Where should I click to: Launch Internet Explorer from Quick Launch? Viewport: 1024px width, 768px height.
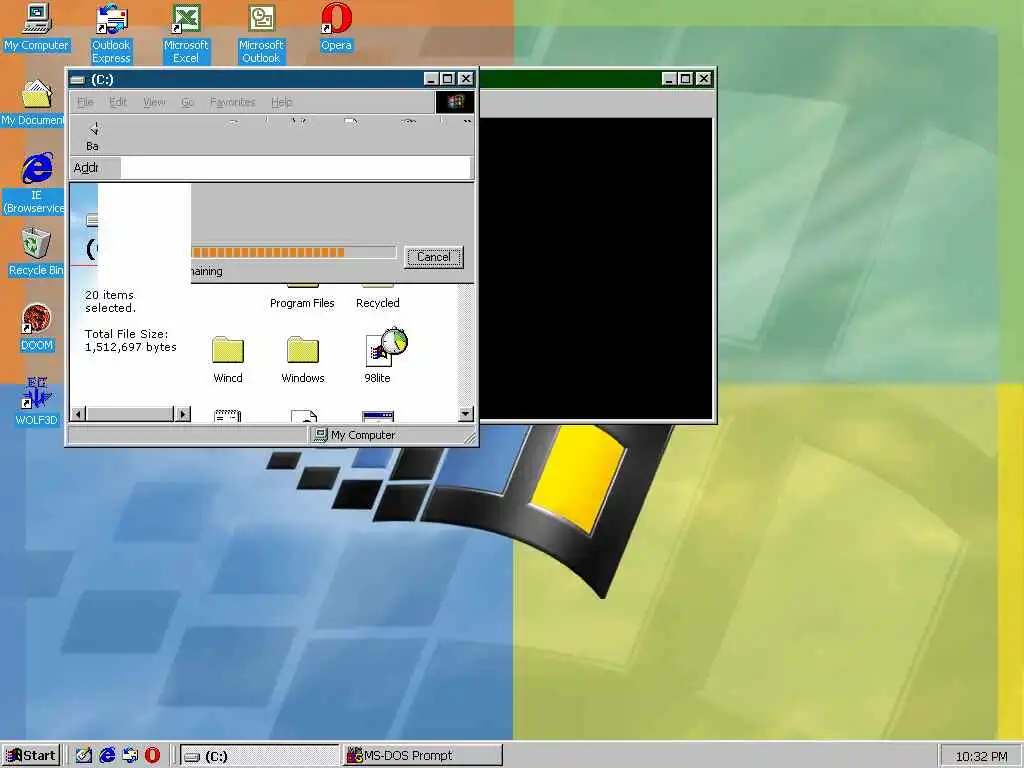pyautogui.click(x=107, y=755)
